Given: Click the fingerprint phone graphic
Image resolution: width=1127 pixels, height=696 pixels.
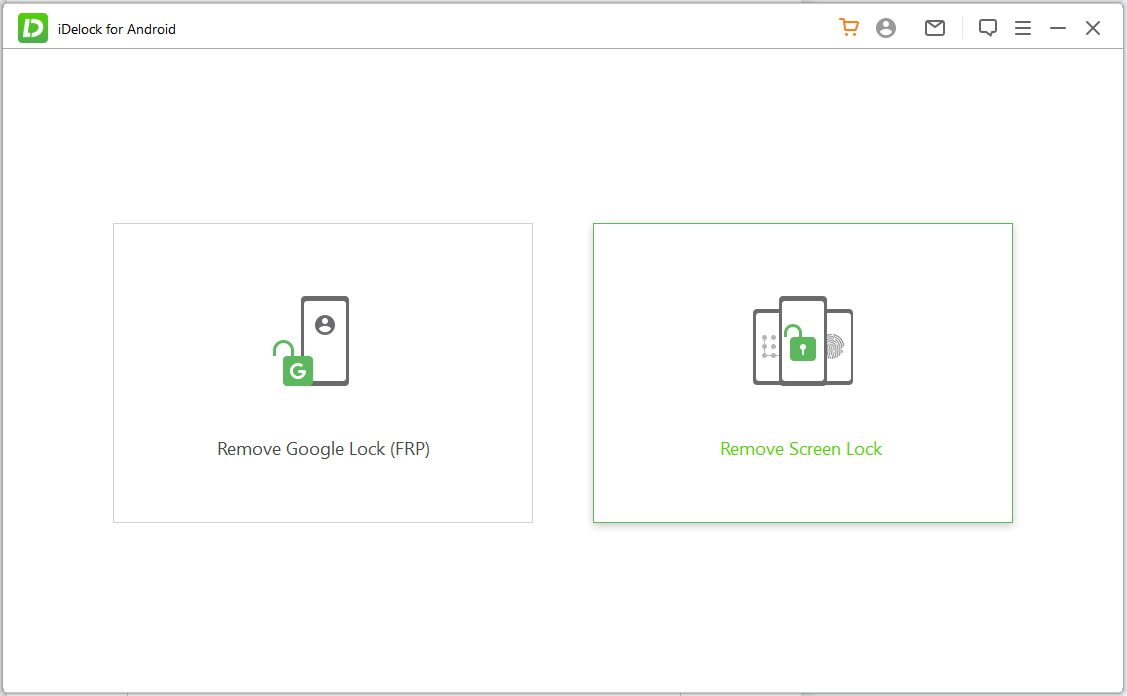Looking at the screenshot, I should [838, 346].
